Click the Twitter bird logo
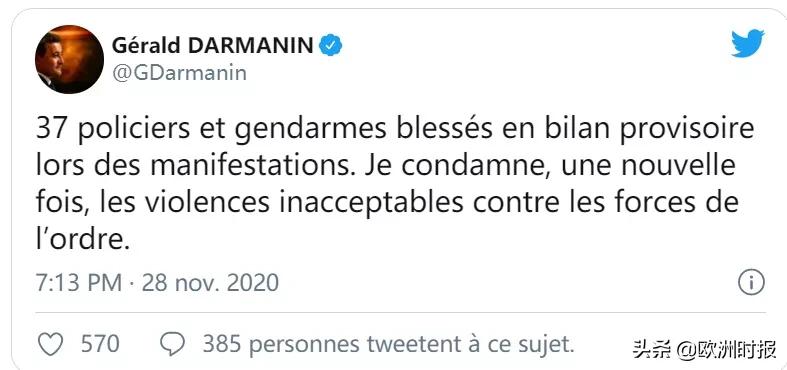 (747, 43)
